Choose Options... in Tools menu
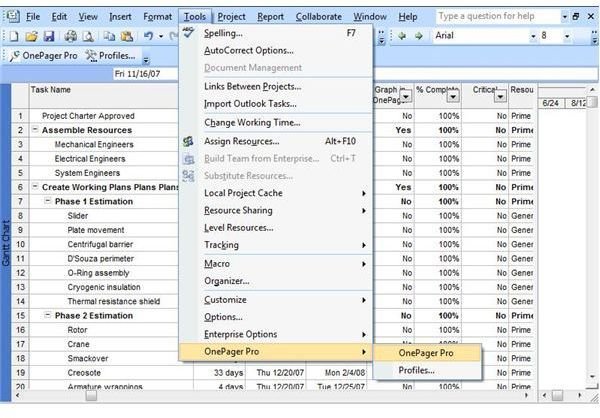The width and height of the screenshot is (600, 418). 276,317
